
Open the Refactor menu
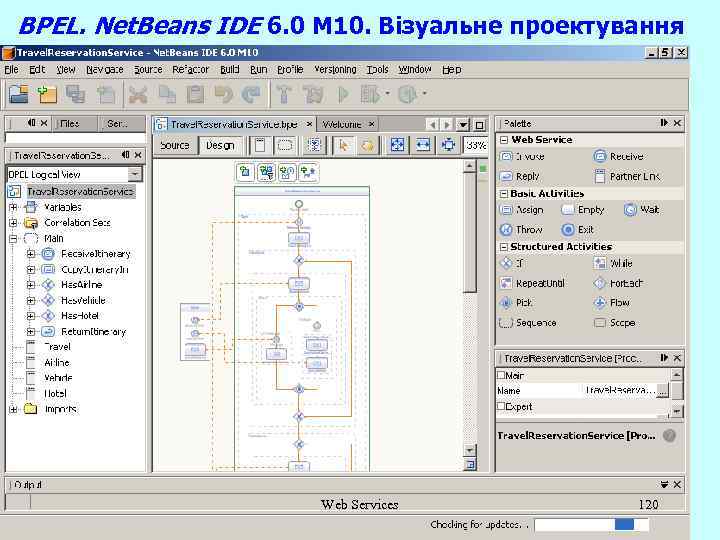coord(191,69)
